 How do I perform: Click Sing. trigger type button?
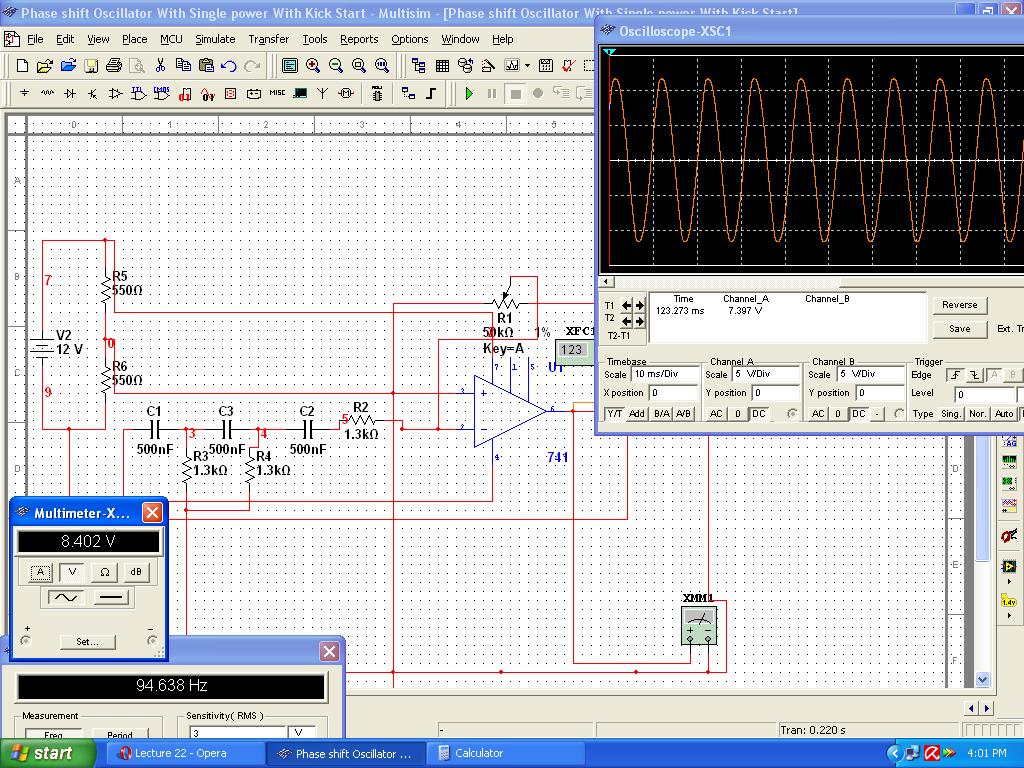pos(950,414)
